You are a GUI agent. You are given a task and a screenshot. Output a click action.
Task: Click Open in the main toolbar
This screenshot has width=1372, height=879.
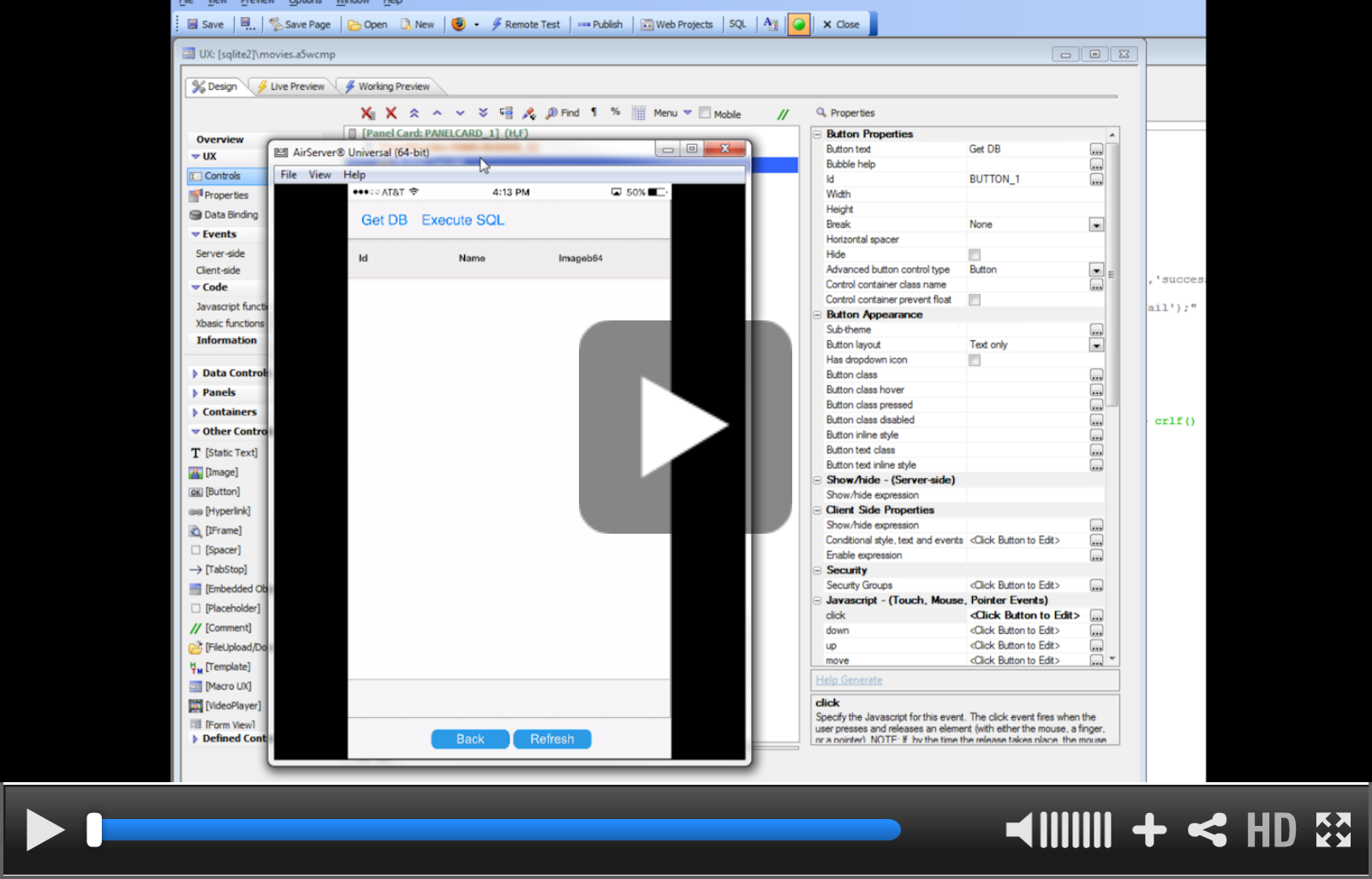tap(367, 24)
